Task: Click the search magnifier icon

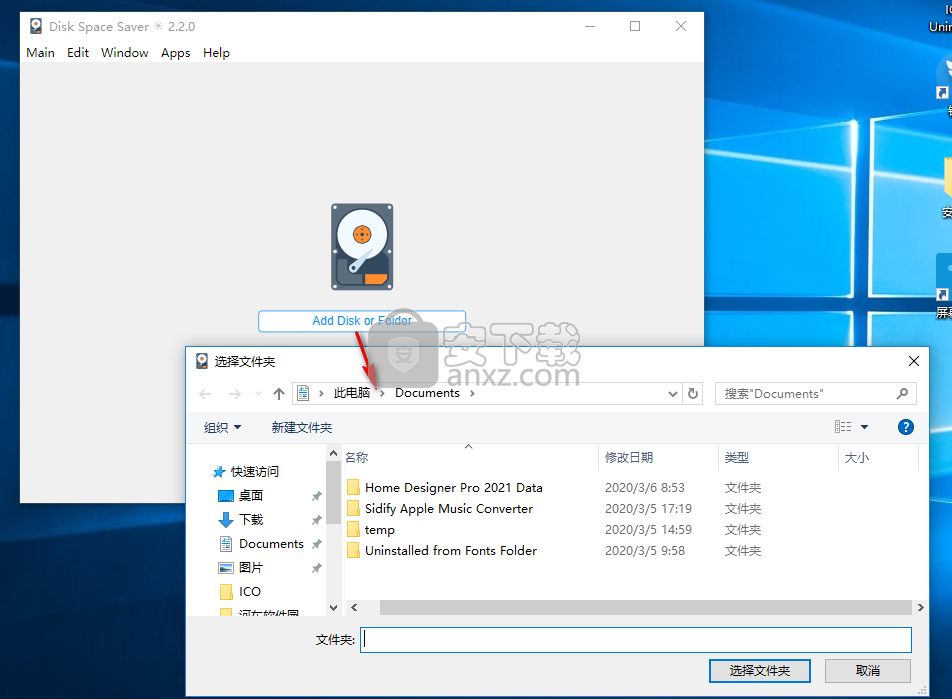Action: click(902, 394)
